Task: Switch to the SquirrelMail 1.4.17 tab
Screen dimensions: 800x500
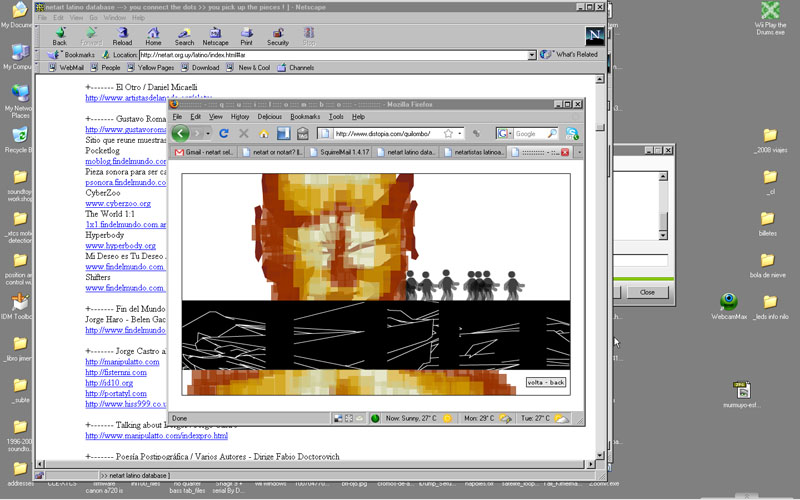Action: 342,152
